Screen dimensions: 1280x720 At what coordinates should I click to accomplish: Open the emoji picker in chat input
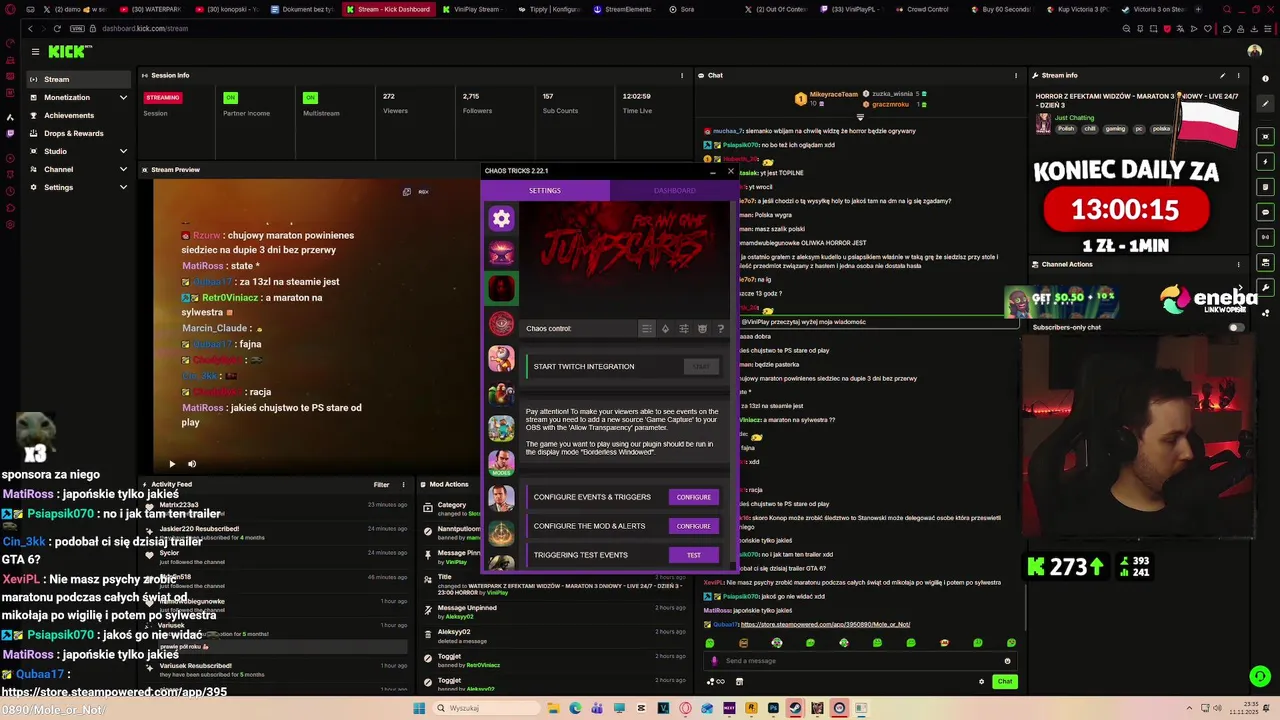click(x=1007, y=661)
